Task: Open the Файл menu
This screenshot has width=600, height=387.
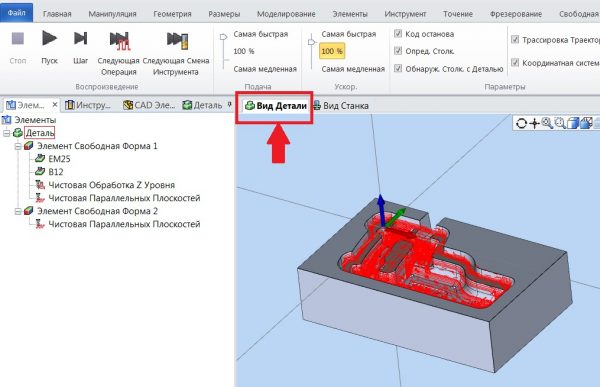Action: tap(16, 13)
